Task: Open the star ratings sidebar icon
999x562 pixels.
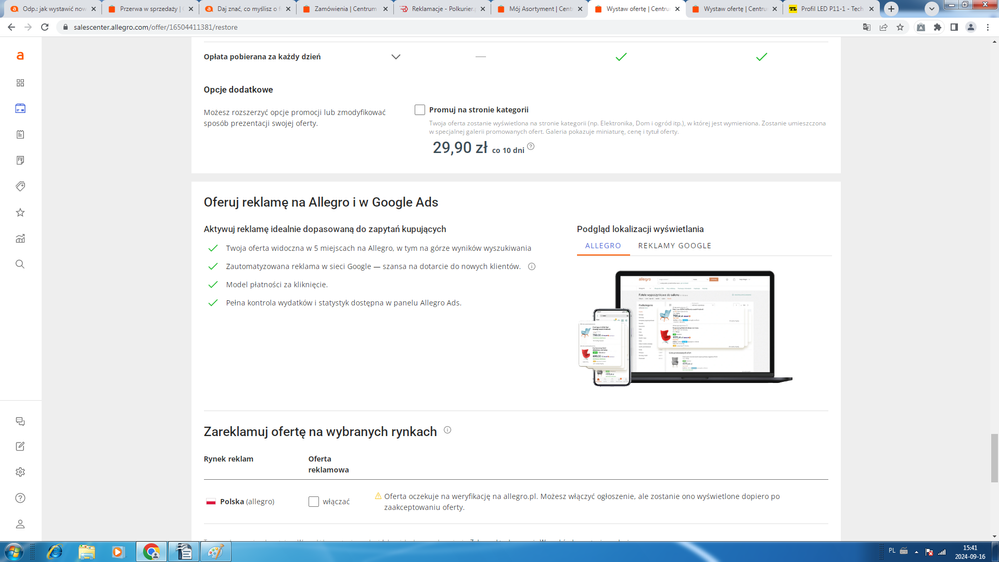Action: coord(20,212)
